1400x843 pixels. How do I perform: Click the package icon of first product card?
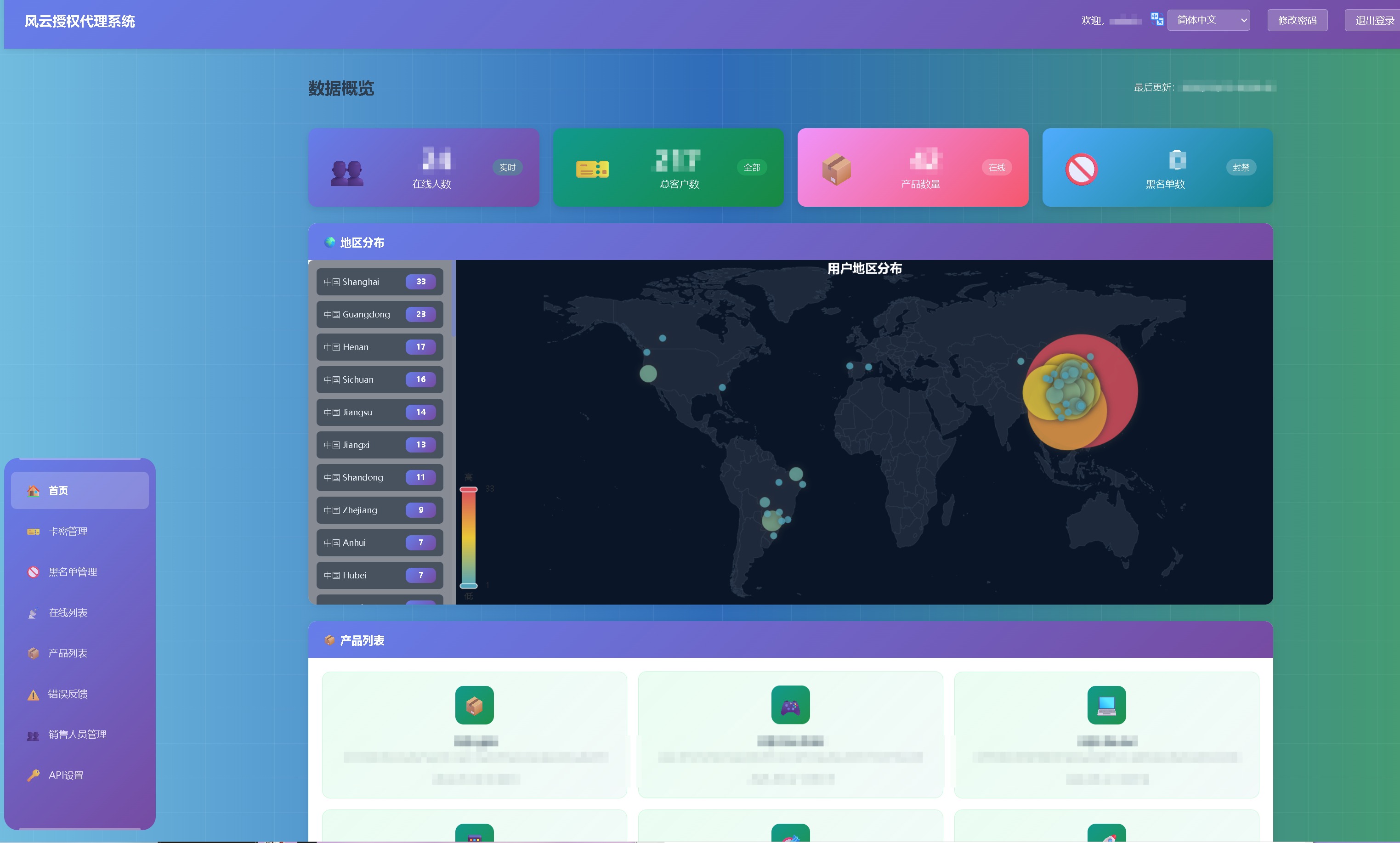point(475,705)
